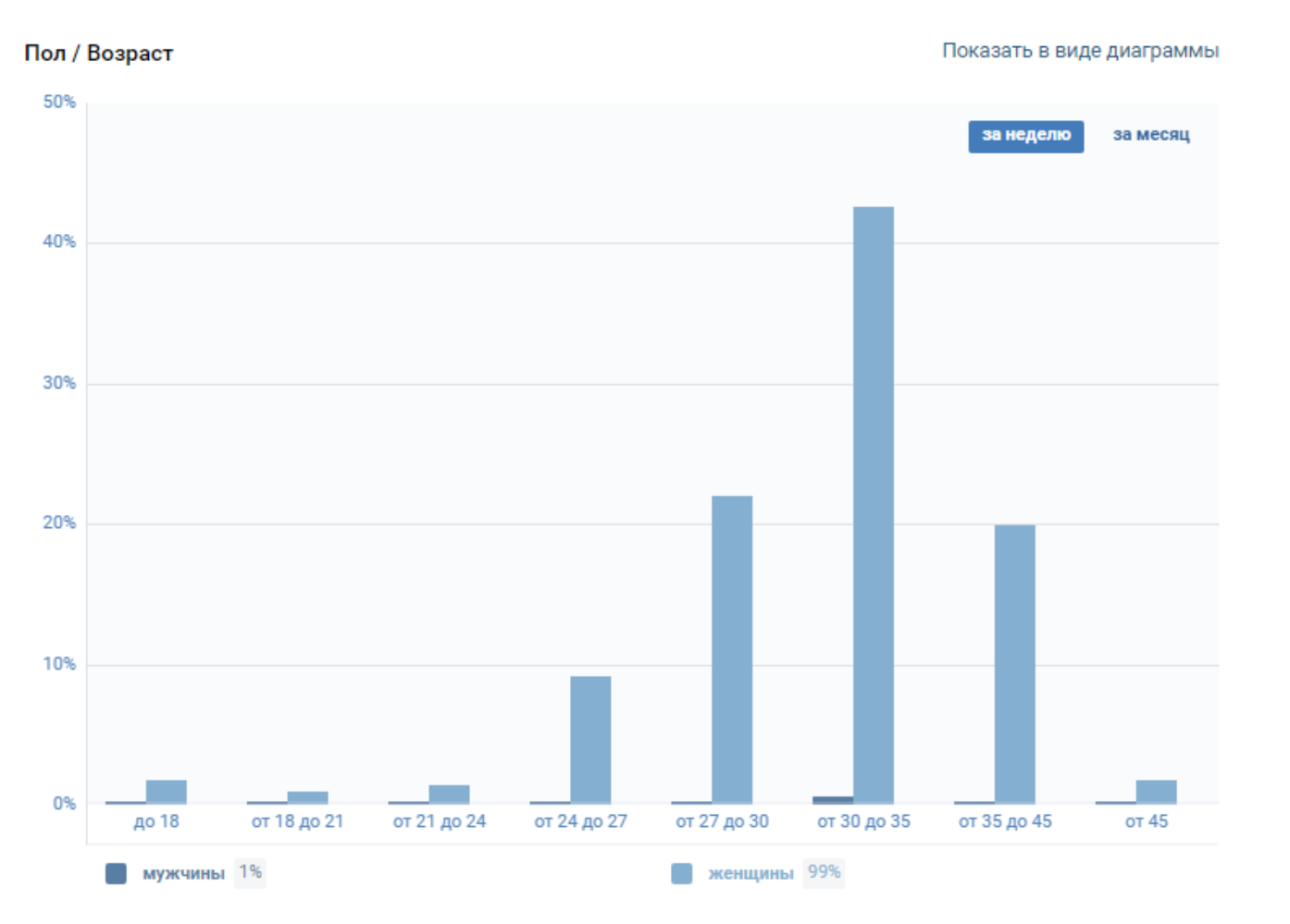Select the women bar for 'от 24 до 27'
Screen dimensions: 1290x924
[x=590, y=740]
